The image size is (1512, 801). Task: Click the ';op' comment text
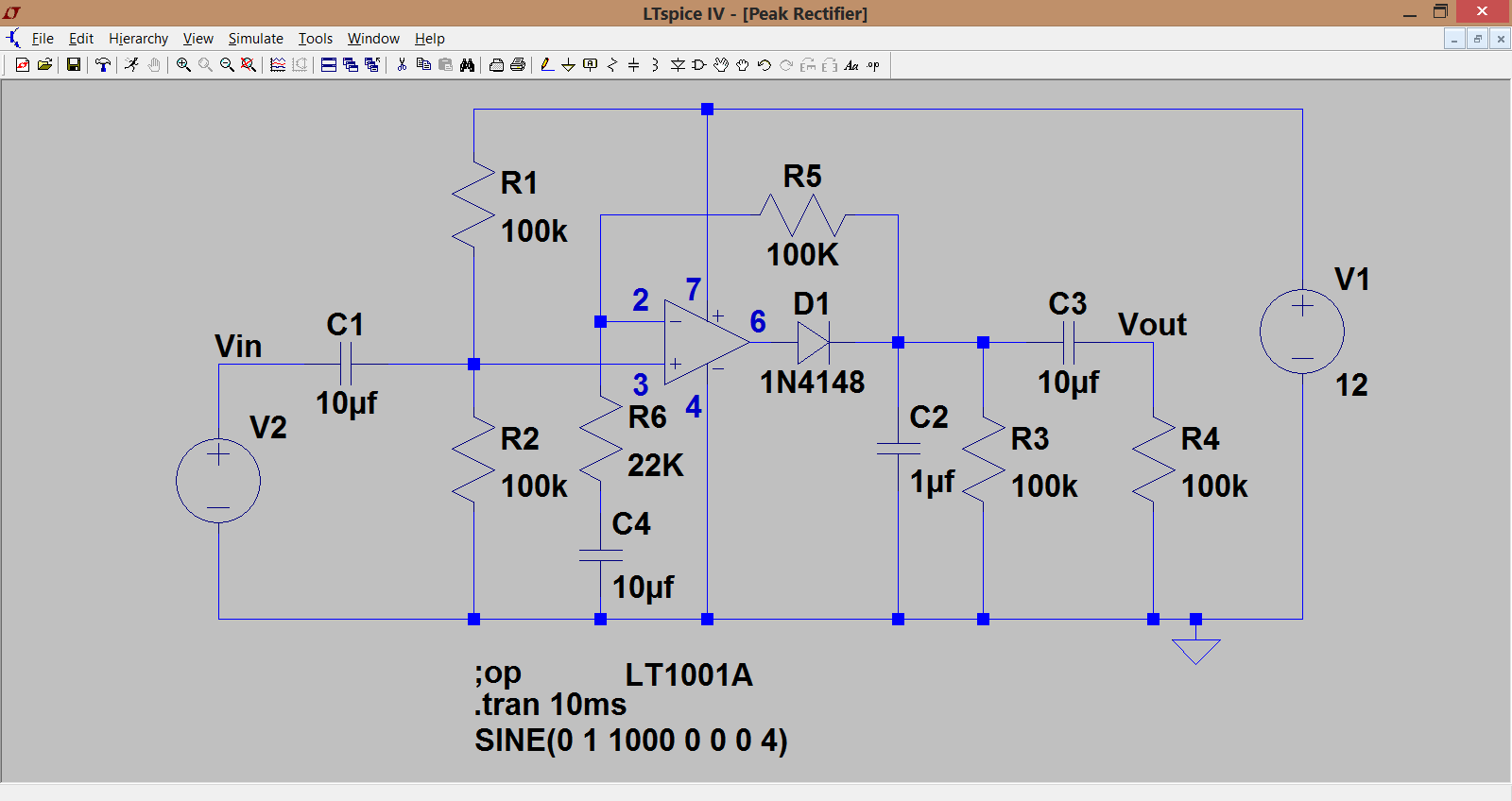tap(498, 674)
